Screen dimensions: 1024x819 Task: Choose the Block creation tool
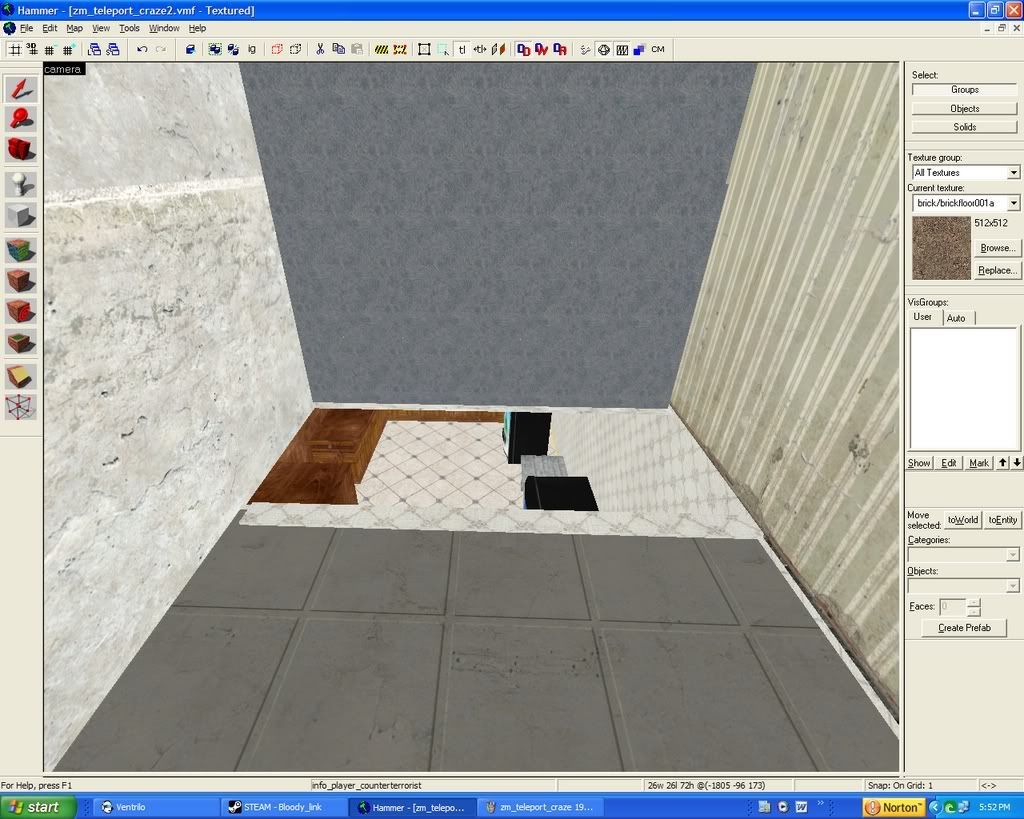(x=21, y=215)
